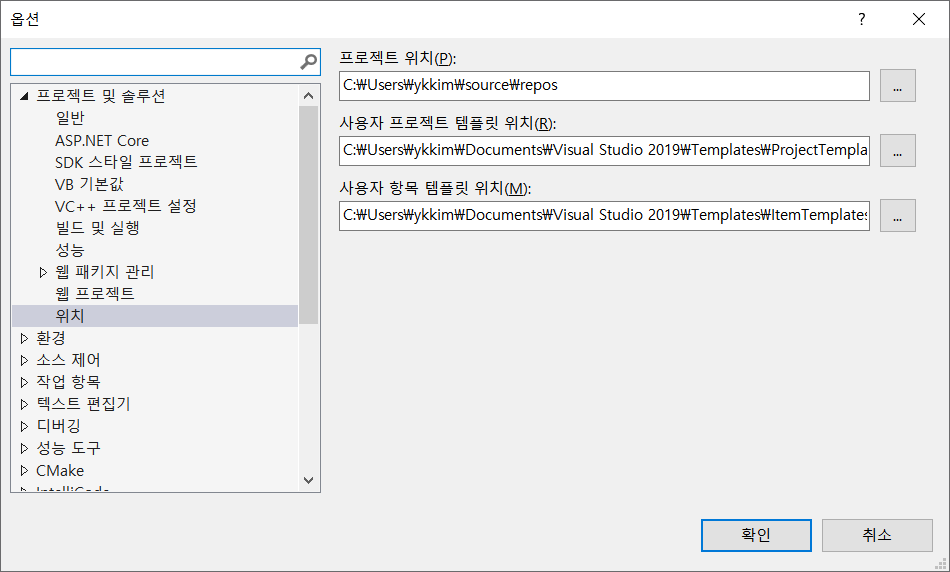Click the tree scrollbar down arrow
The image size is (950, 572).
309,480
